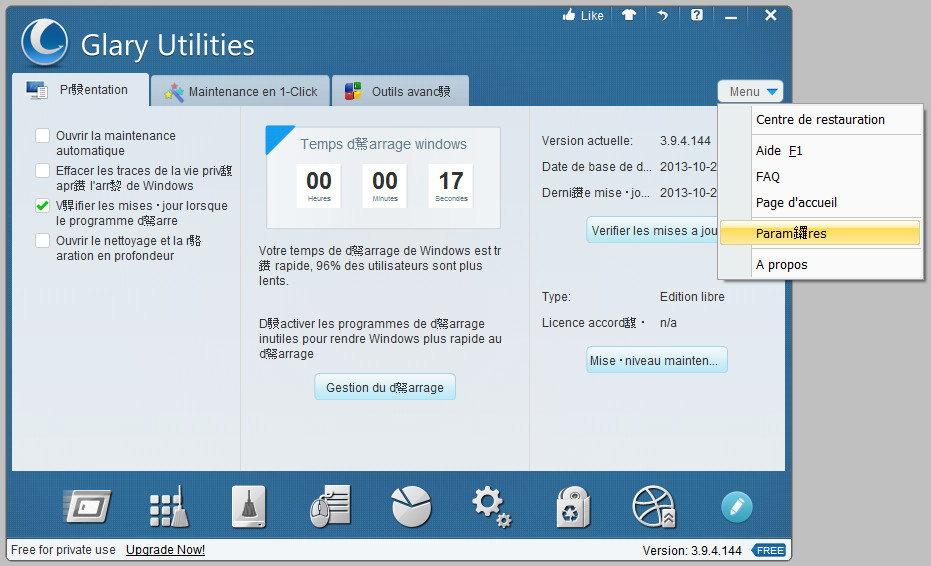The height and width of the screenshot is (566, 931).
Task: Expand the Menu dropdown button
Action: coord(750,91)
